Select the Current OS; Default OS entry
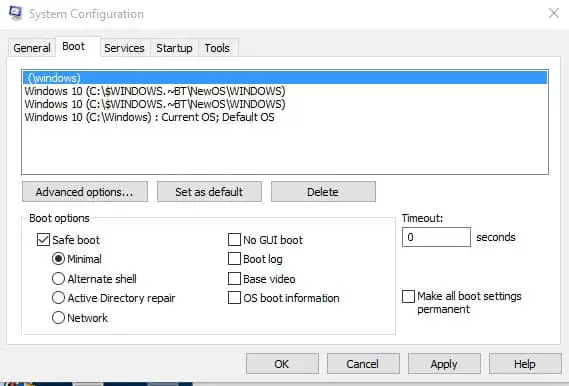 pos(150,117)
